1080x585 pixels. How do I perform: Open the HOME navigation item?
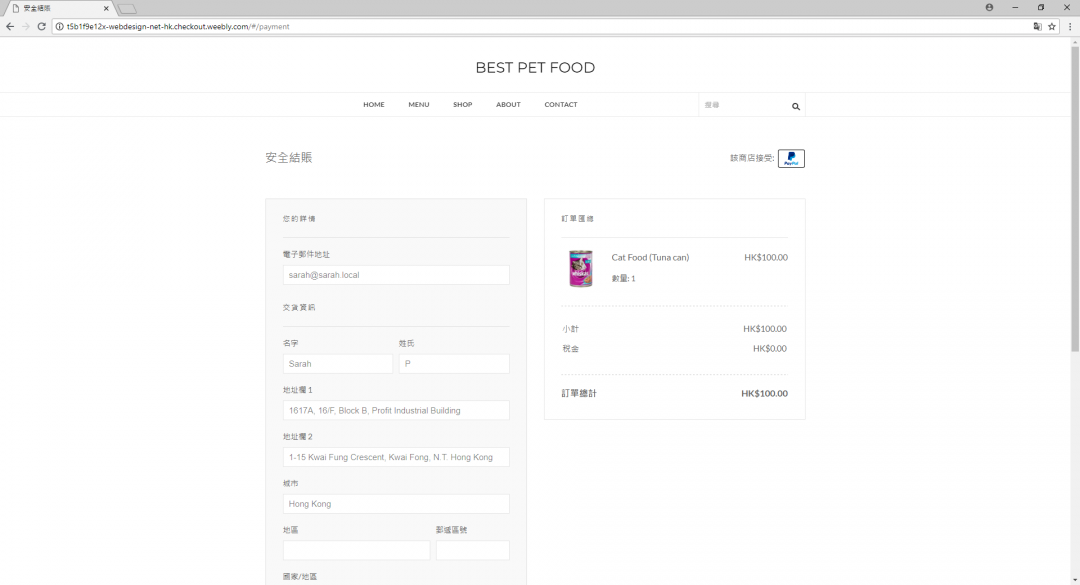coord(373,104)
